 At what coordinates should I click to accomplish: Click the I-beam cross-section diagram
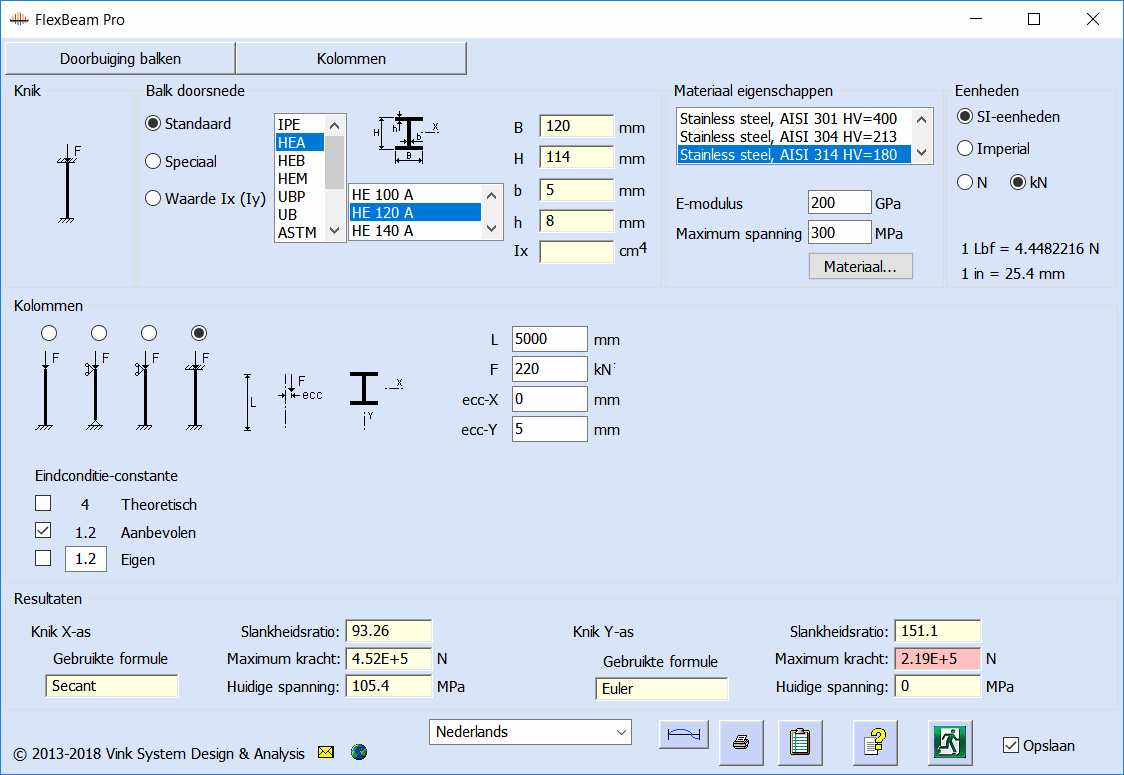click(406, 136)
